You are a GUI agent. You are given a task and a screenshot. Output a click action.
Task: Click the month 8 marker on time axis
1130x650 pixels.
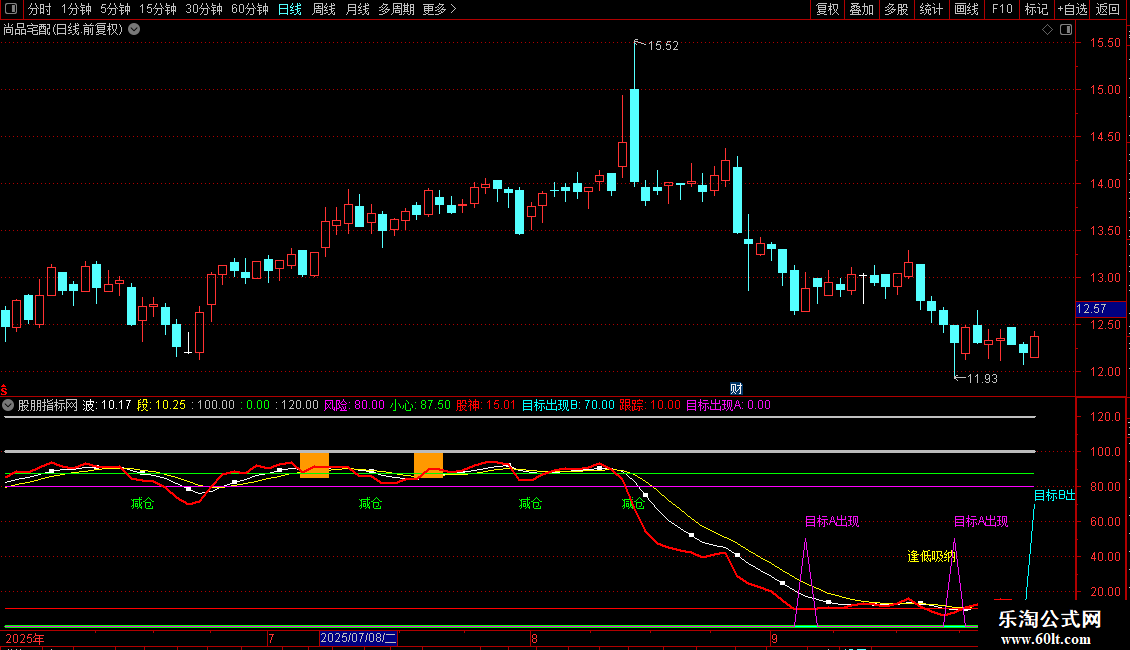[534, 638]
